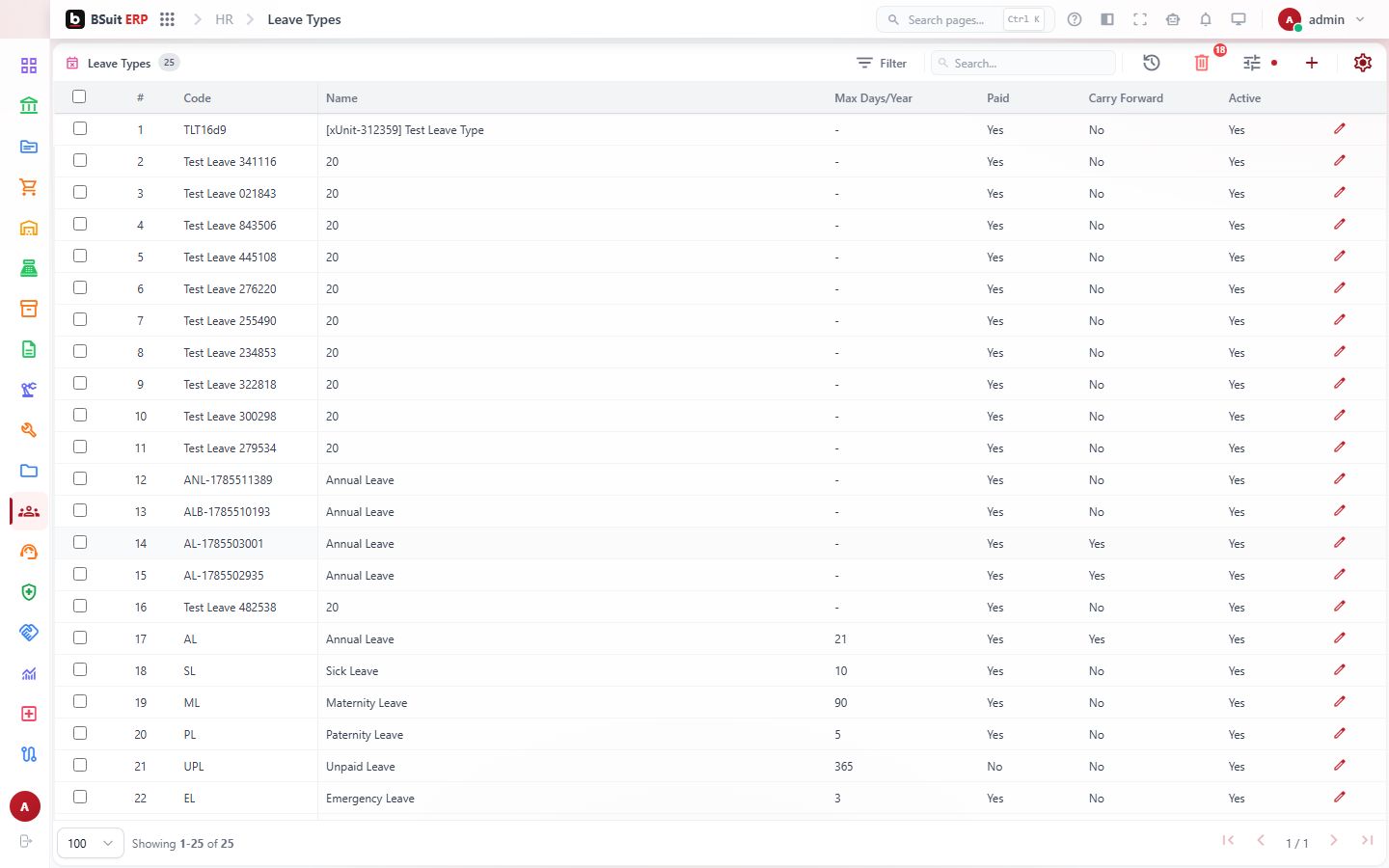Sort by the Carry Forward column header

click(1126, 98)
